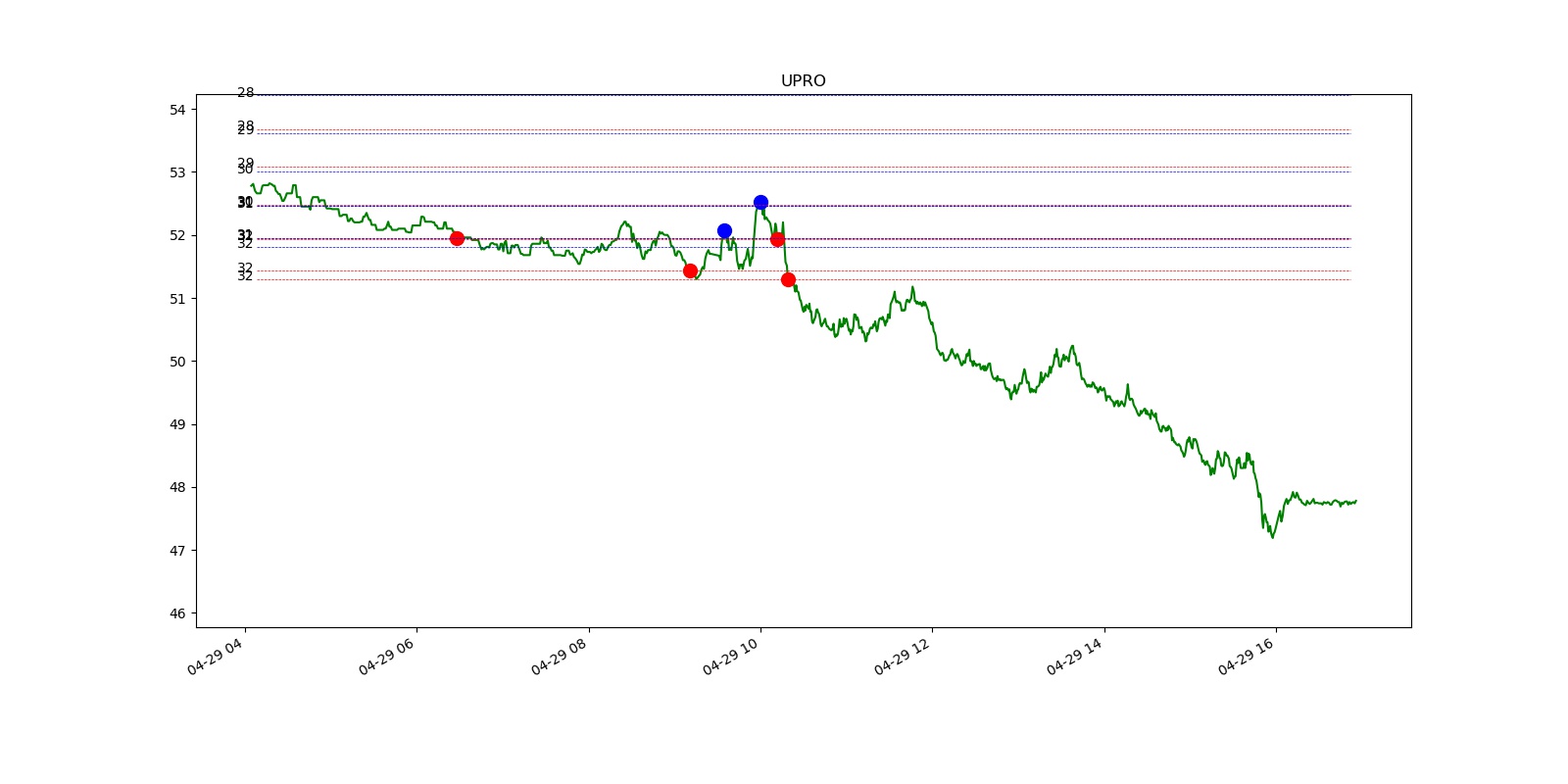Click the y-axis label 50

(177, 362)
